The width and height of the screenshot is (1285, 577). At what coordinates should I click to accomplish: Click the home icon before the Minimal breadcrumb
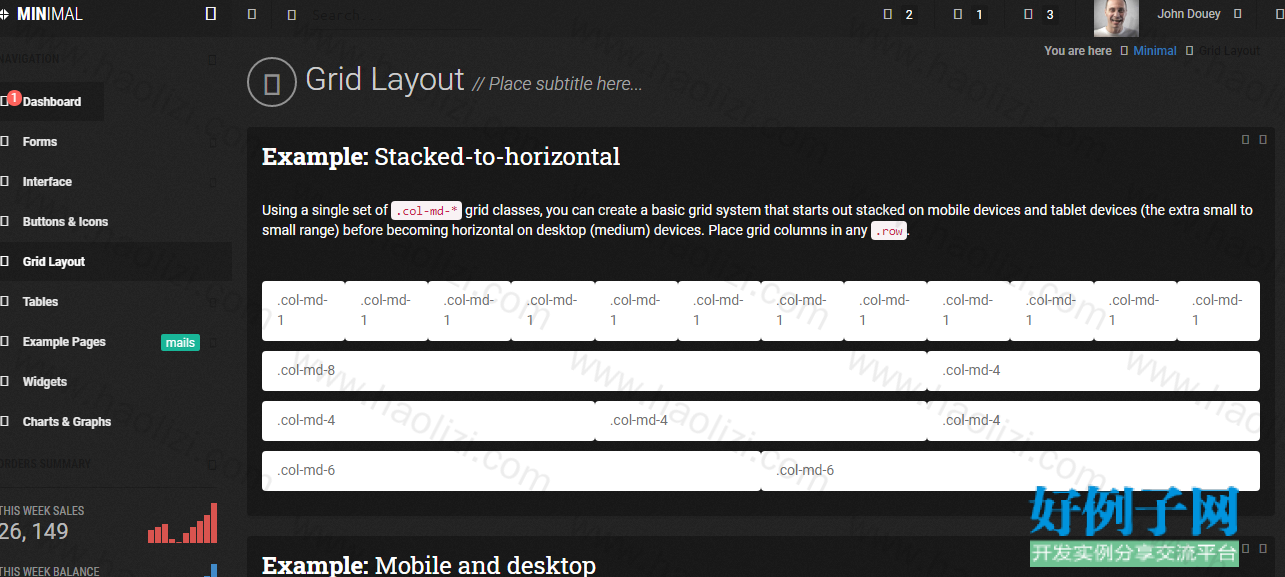click(x=1124, y=50)
